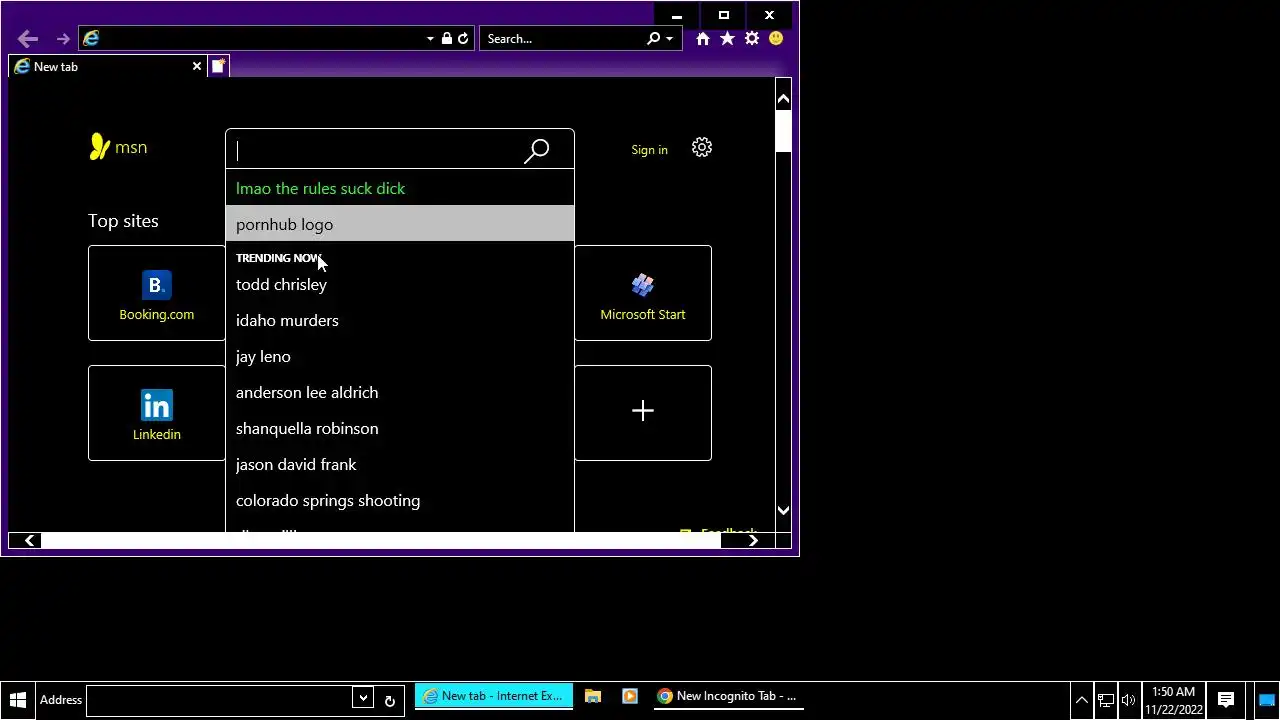Open the IE Home page icon
1280x720 pixels.
pos(703,39)
